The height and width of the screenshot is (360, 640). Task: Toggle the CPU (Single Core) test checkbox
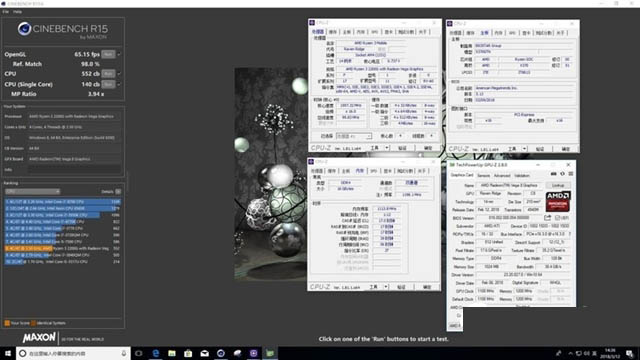pos(119,84)
